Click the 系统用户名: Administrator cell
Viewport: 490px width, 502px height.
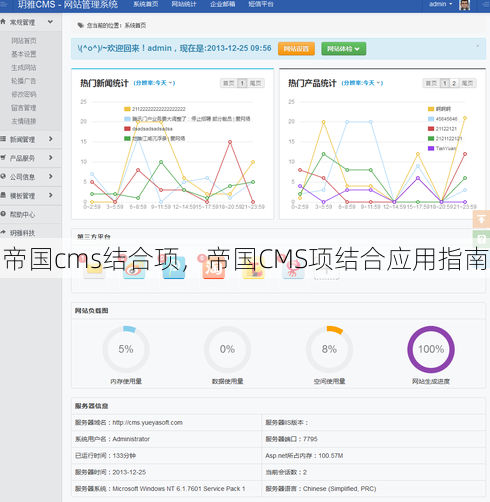click(166, 439)
